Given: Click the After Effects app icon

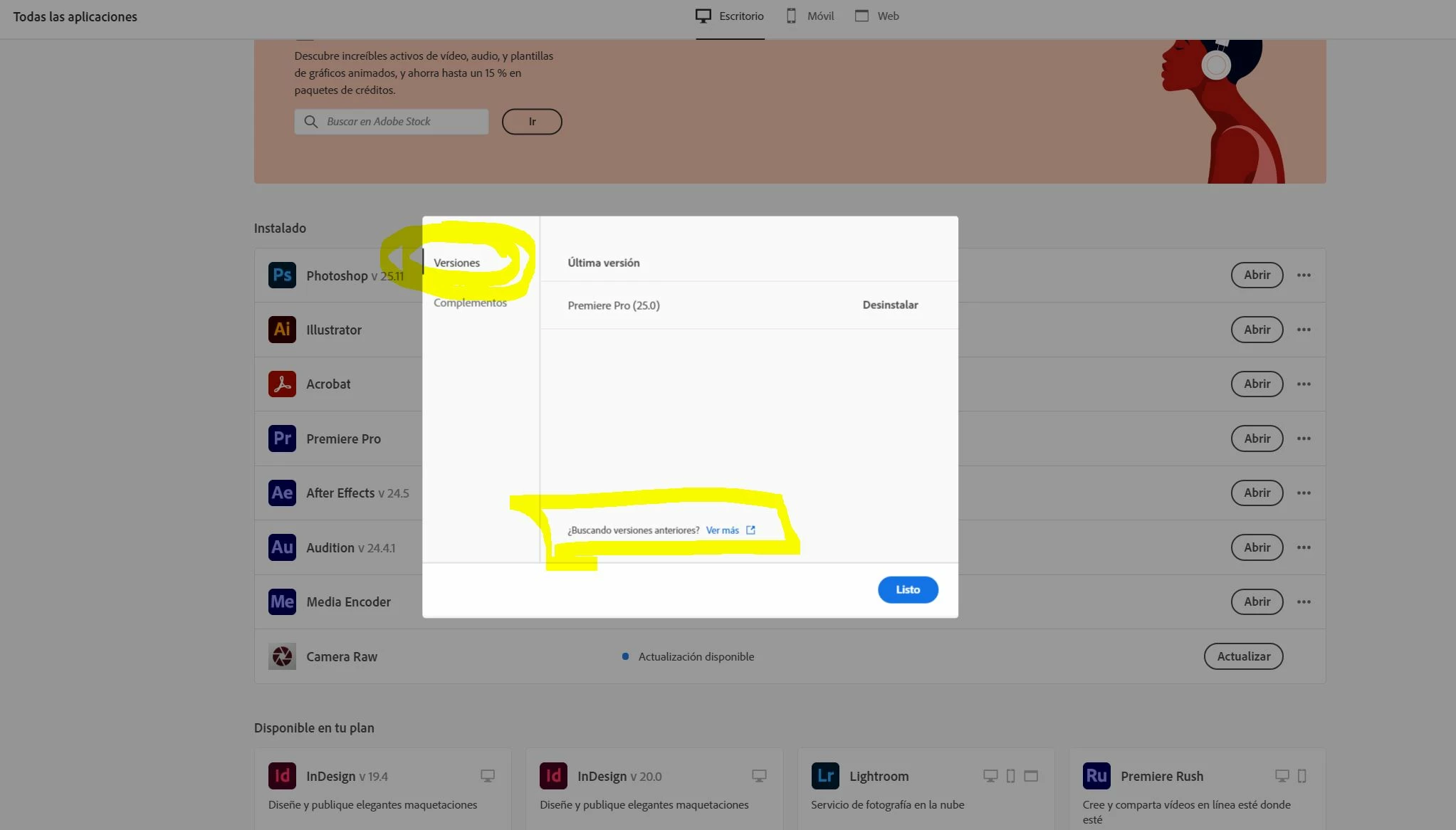Looking at the screenshot, I should pyautogui.click(x=282, y=493).
